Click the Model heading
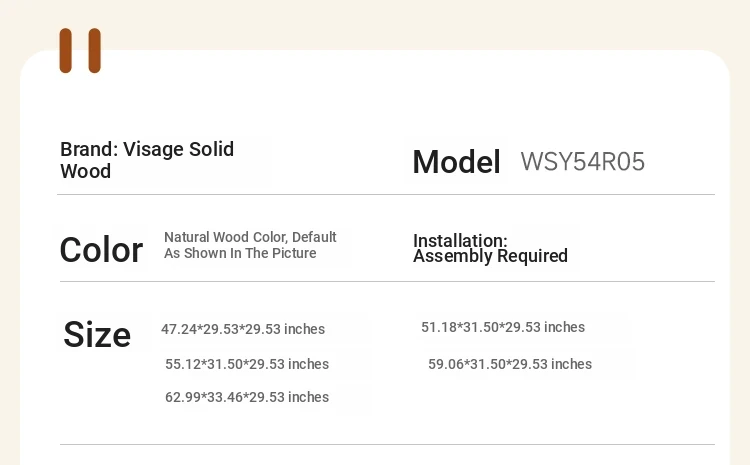This screenshot has width=750, height=465. 456,162
